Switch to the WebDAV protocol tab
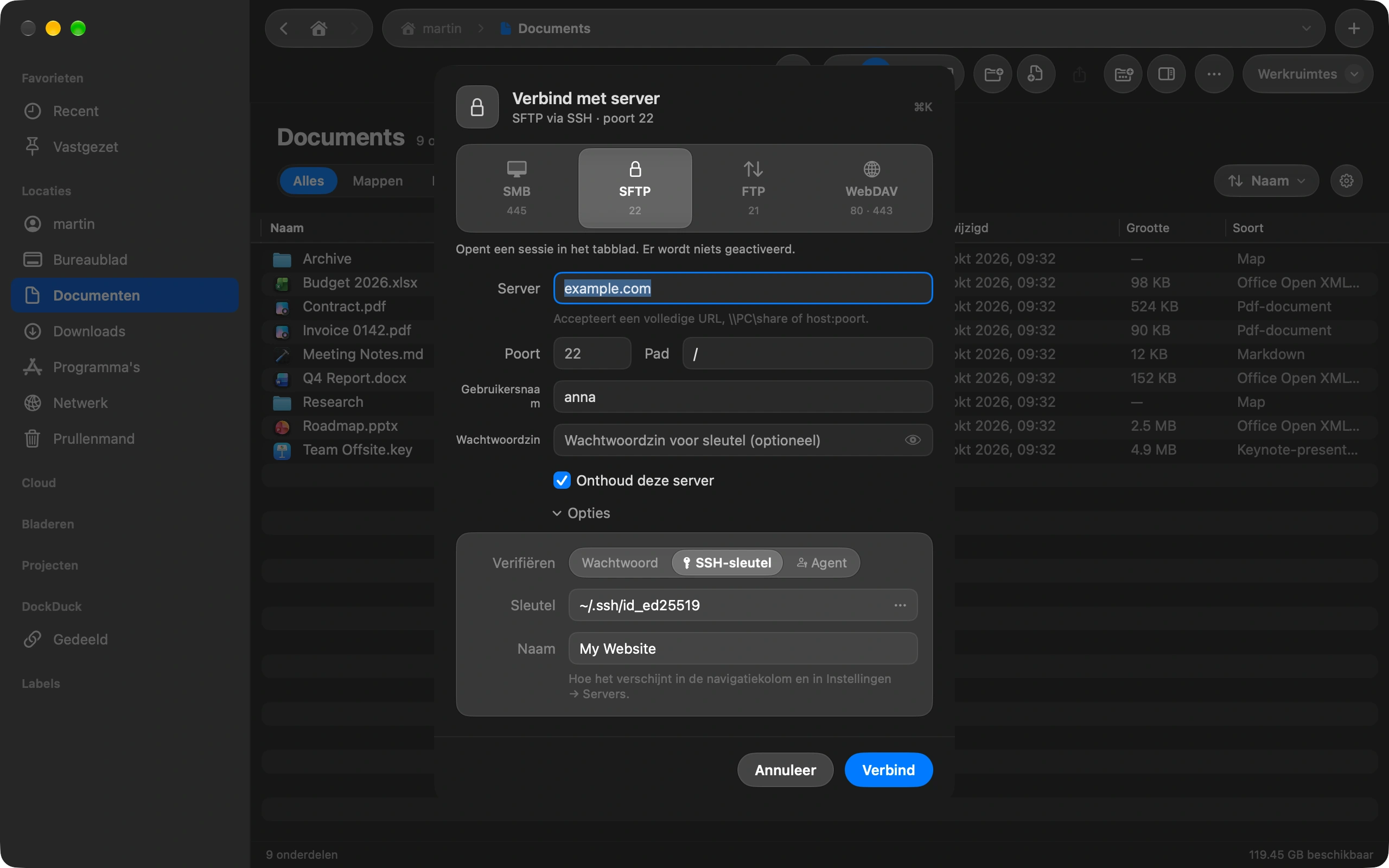Viewport: 1389px width, 868px height. 871,188
